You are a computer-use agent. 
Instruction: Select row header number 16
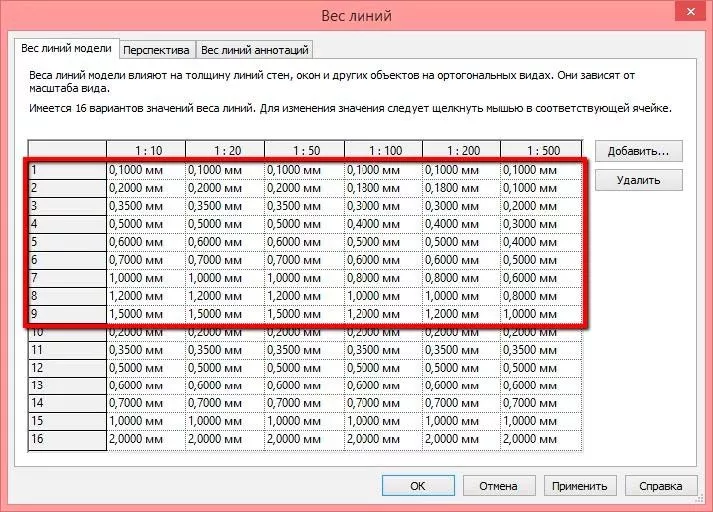66,440
